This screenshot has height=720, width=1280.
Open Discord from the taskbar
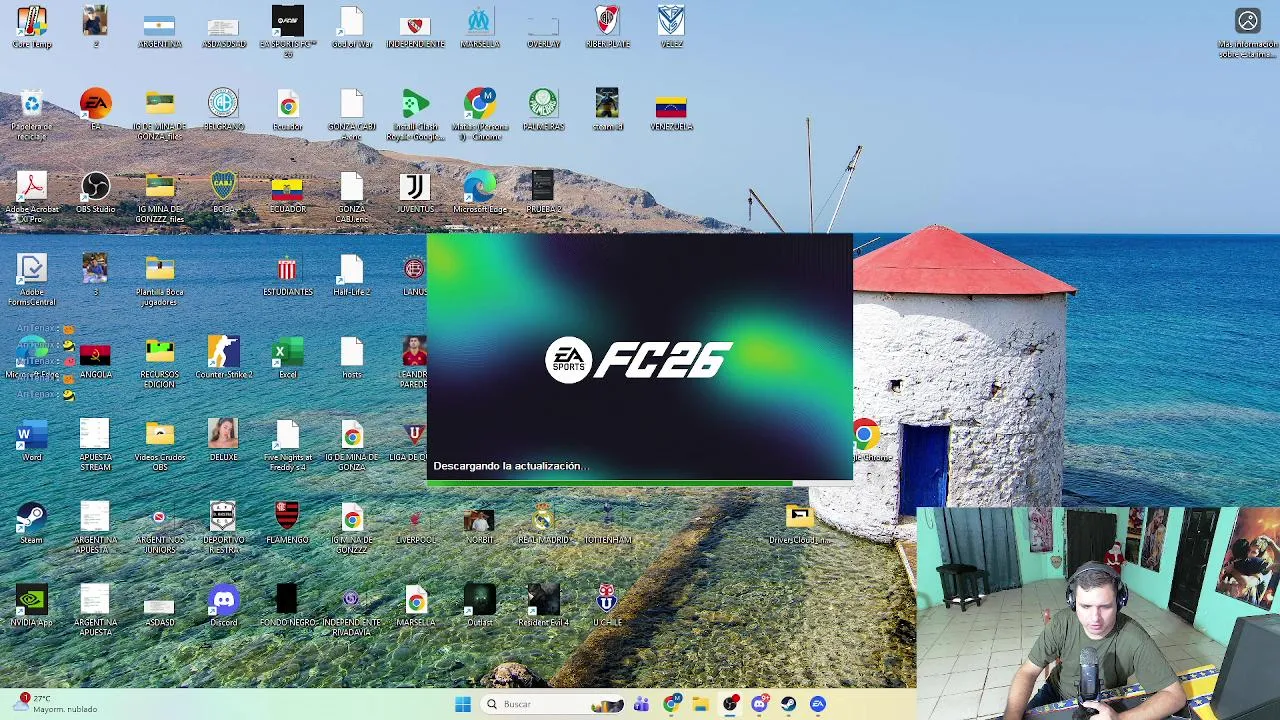pyautogui.click(x=760, y=704)
